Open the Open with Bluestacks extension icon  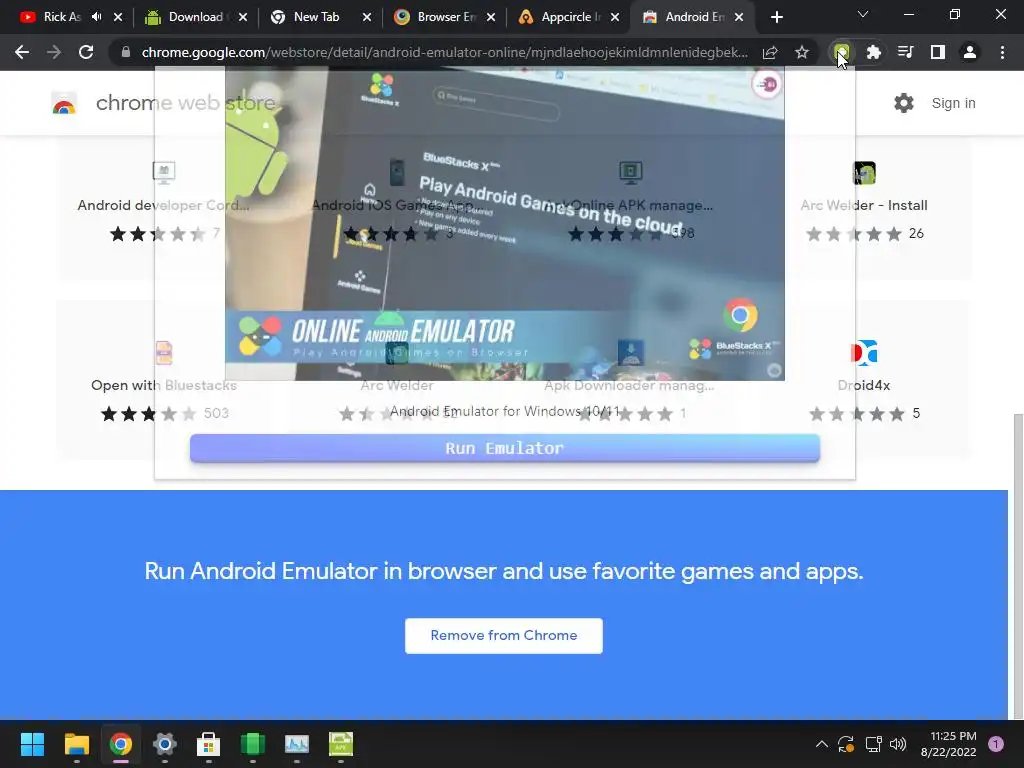[164, 353]
